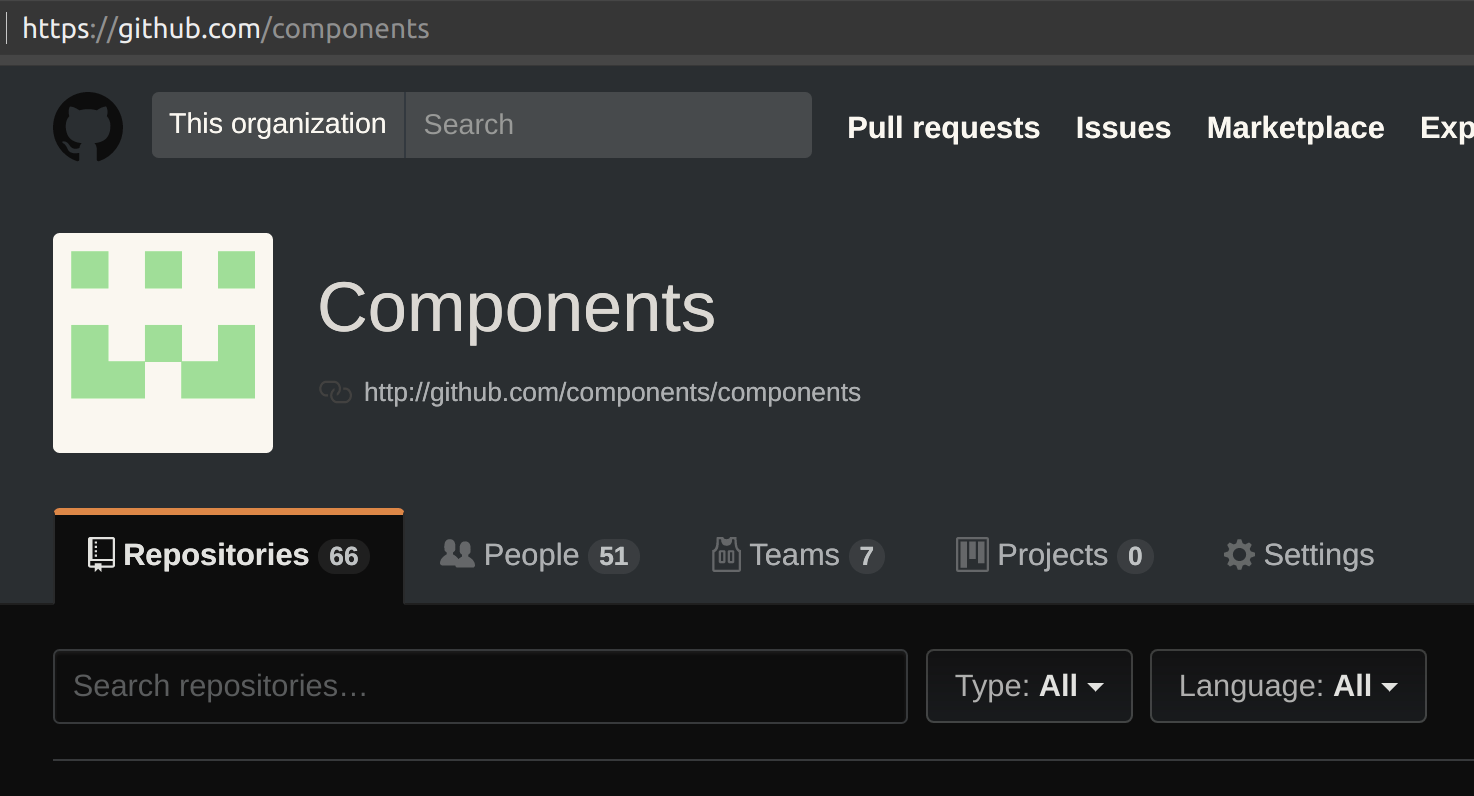Expand the Language: All dropdown
This screenshot has width=1474, height=796.
[x=1288, y=686]
